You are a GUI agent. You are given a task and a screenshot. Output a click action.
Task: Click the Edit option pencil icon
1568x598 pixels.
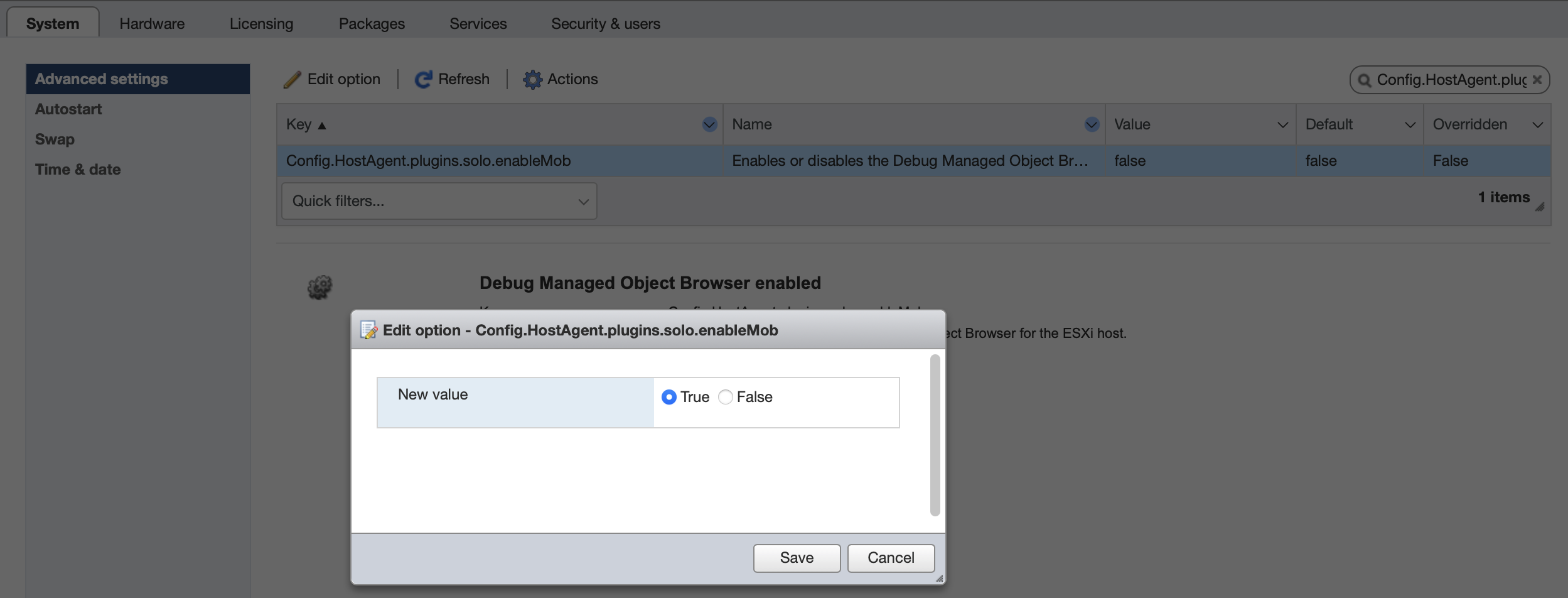pyautogui.click(x=292, y=79)
